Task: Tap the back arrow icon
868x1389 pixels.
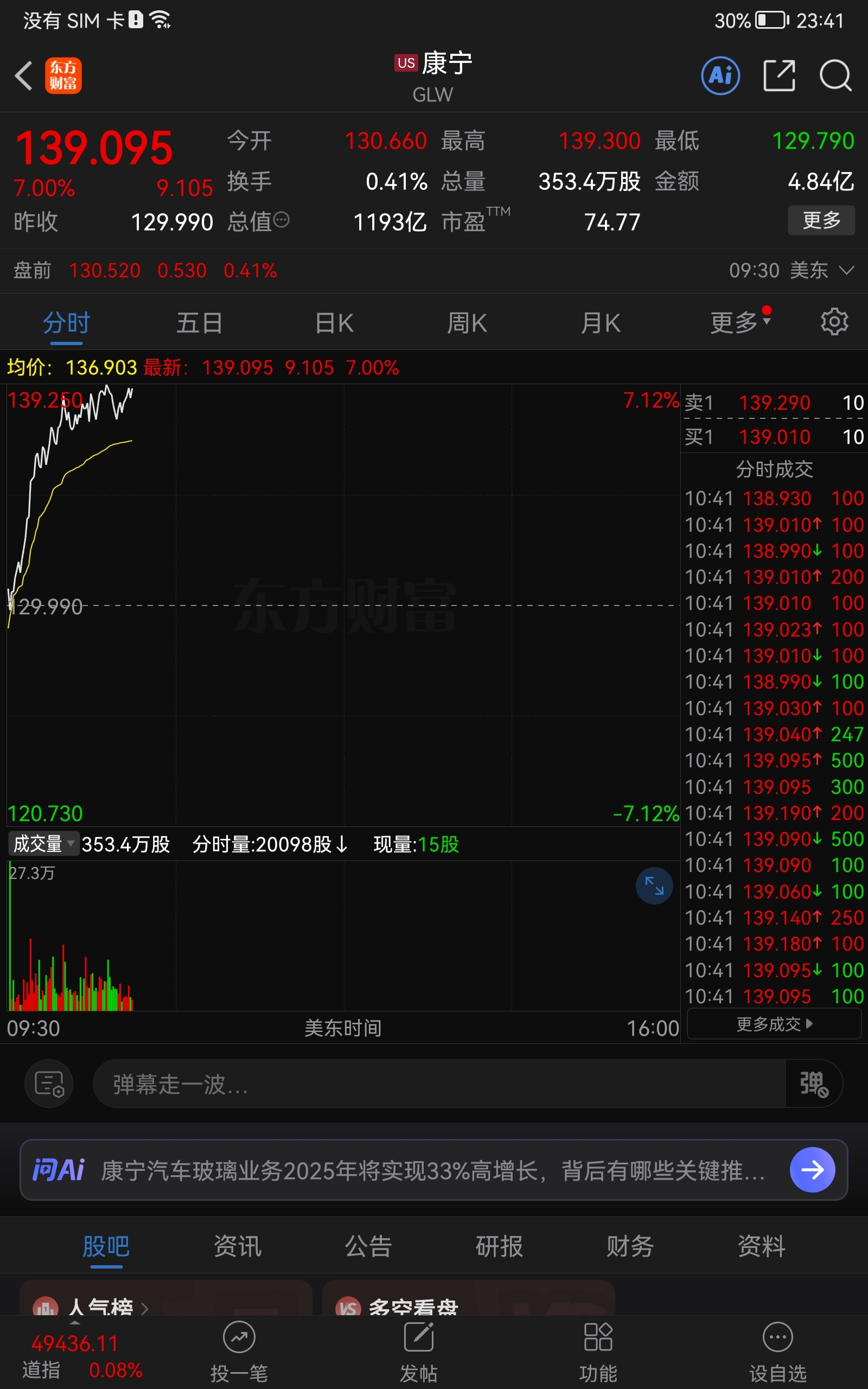Action: click(x=23, y=75)
